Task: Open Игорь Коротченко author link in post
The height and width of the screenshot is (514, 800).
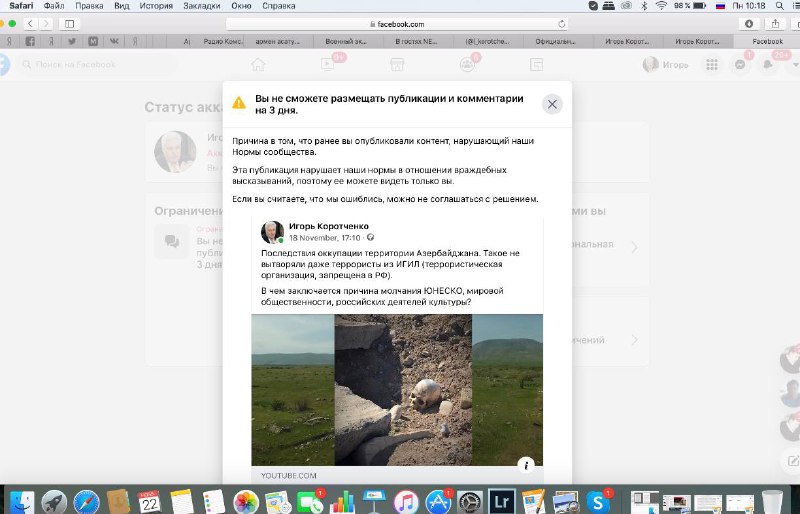Action: pyautogui.click(x=329, y=226)
